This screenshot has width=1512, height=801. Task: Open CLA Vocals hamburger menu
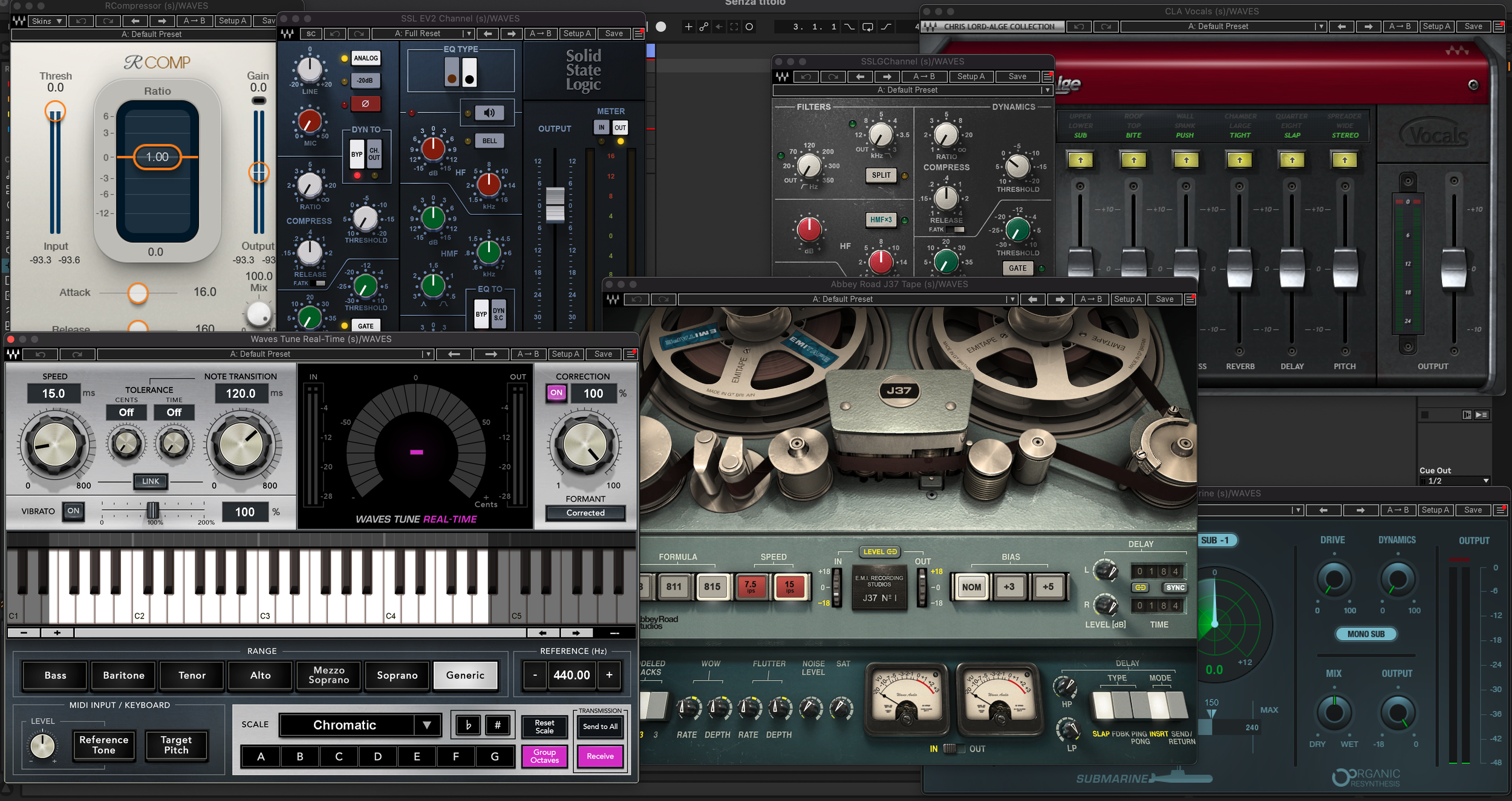point(1499,27)
